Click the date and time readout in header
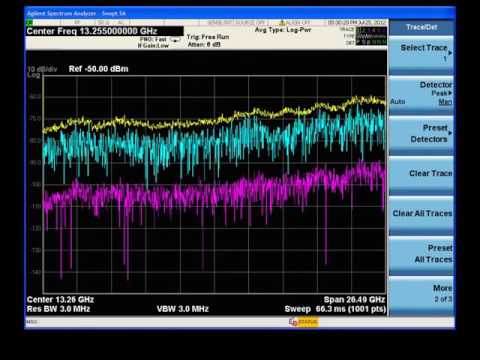Image resolution: width=480 pixels, height=360 pixels. [356, 23]
